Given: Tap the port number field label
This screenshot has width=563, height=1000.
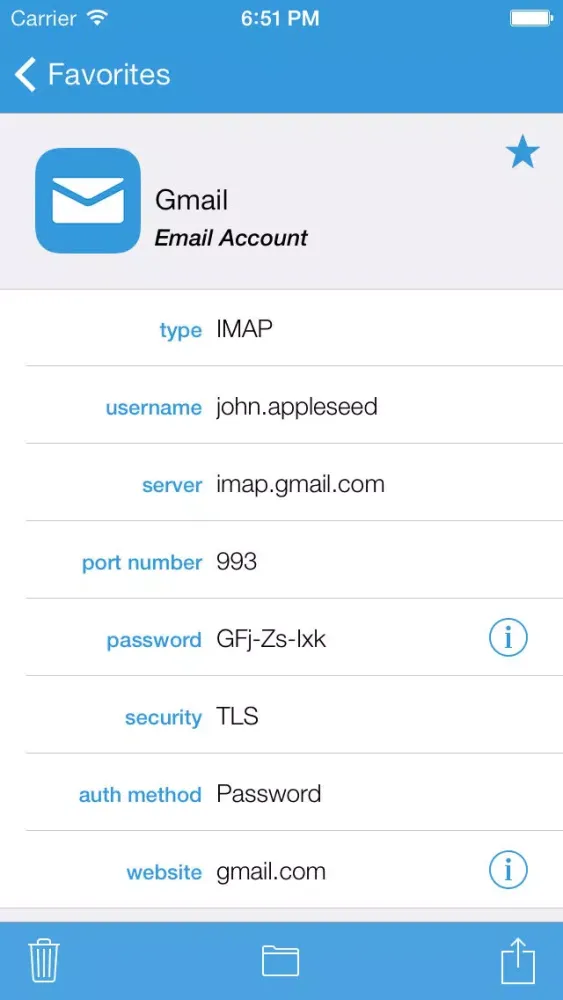Looking at the screenshot, I should (x=142, y=563).
